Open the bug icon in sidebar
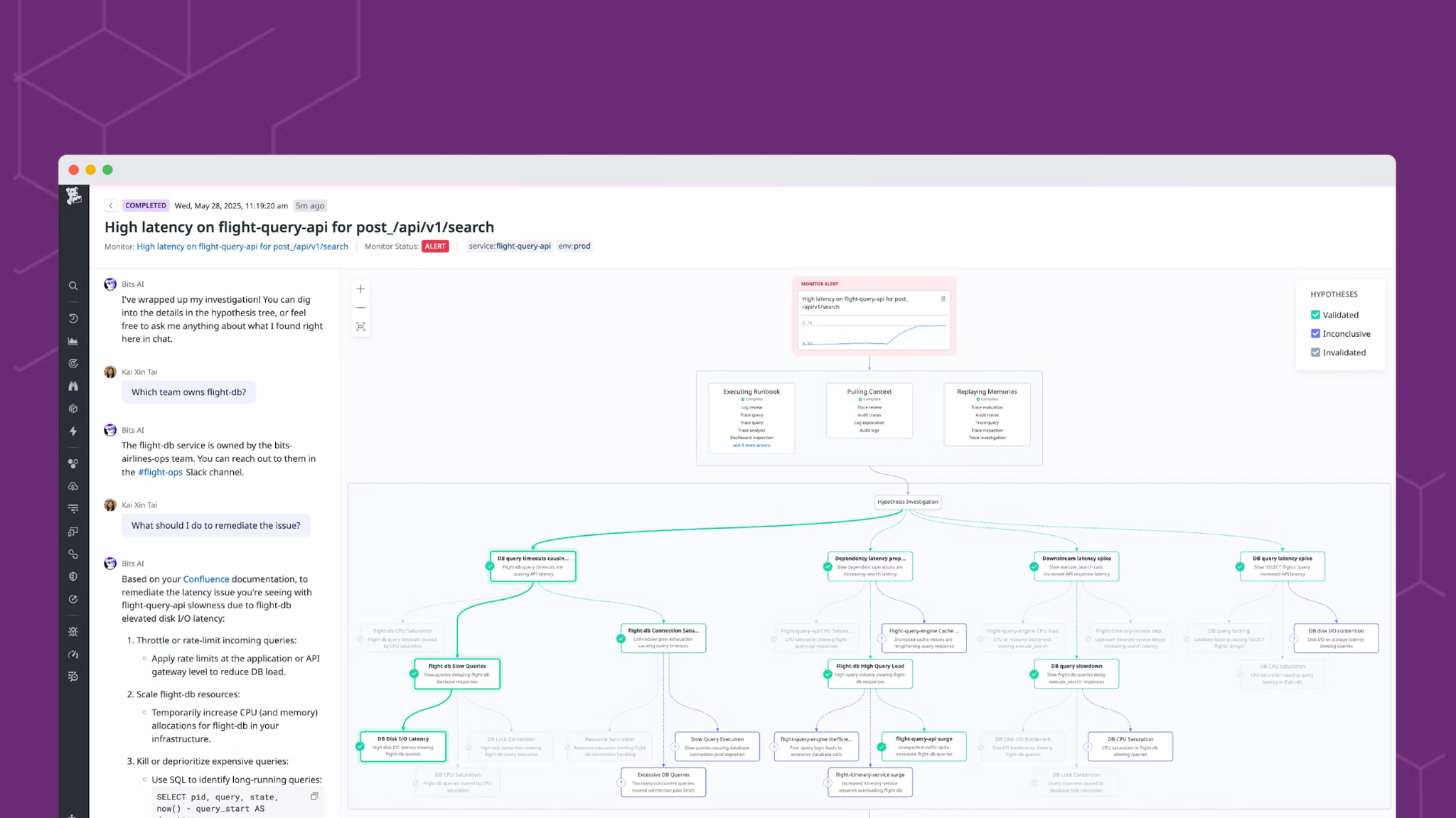Image resolution: width=1456 pixels, height=818 pixels. tap(73, 632)
